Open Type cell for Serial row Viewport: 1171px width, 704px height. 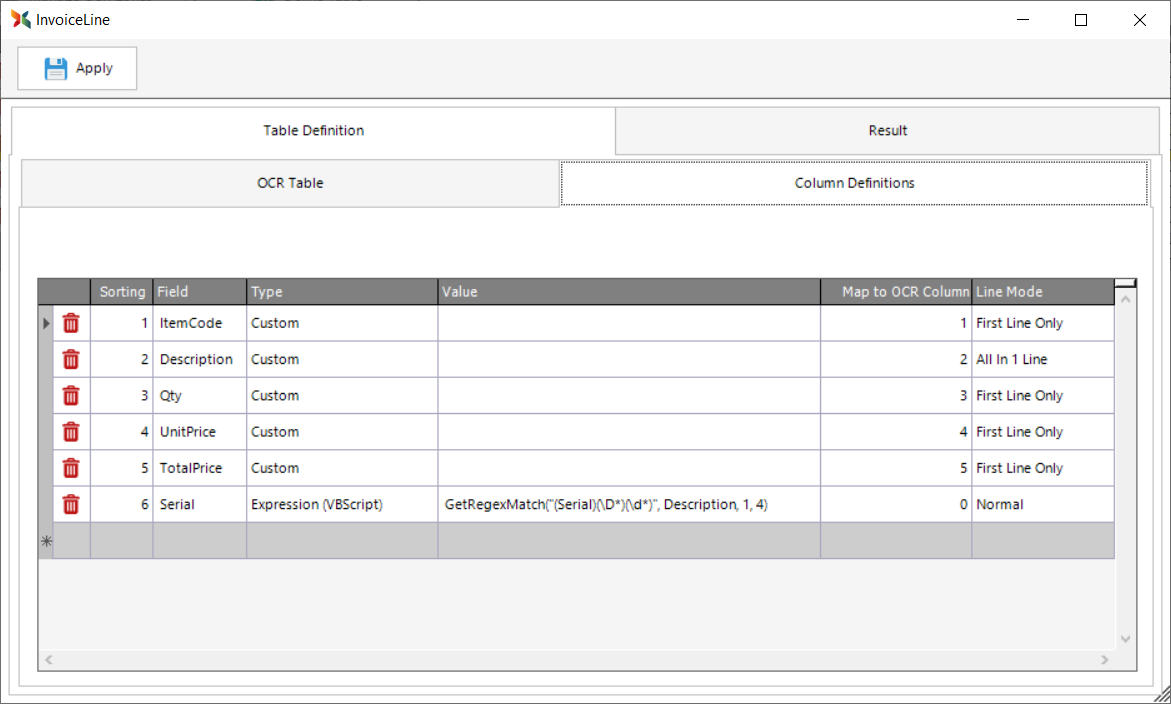pos(342,505)
